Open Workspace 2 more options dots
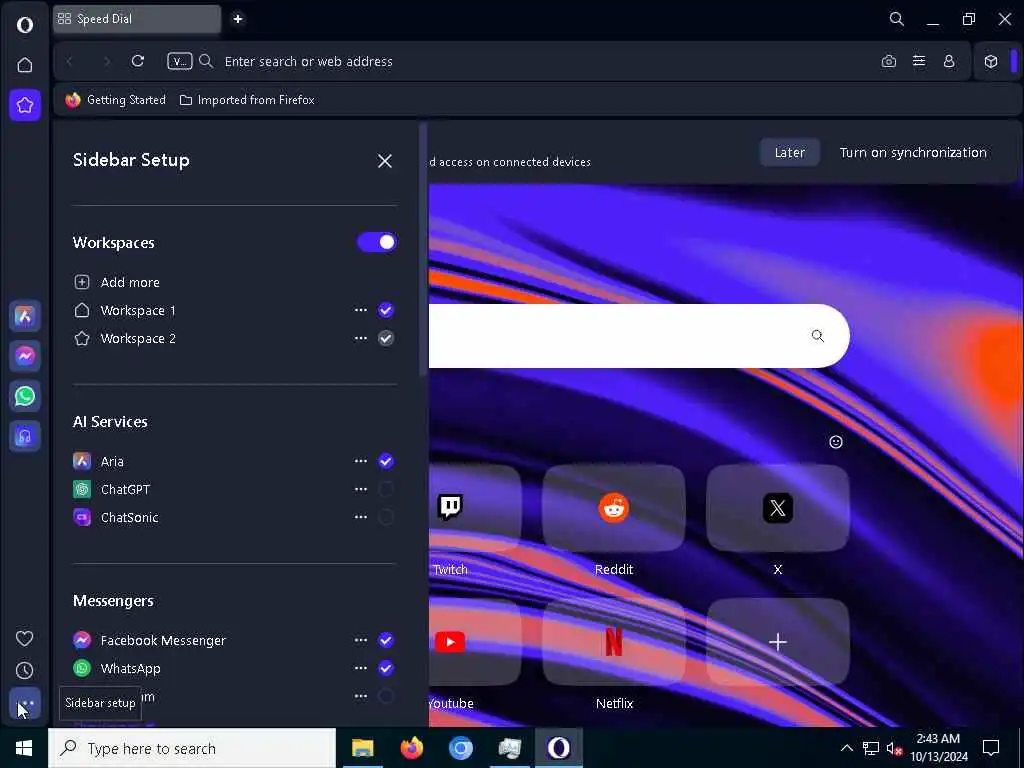Screen dimensions: 1024x768 (x=360, y=338)
